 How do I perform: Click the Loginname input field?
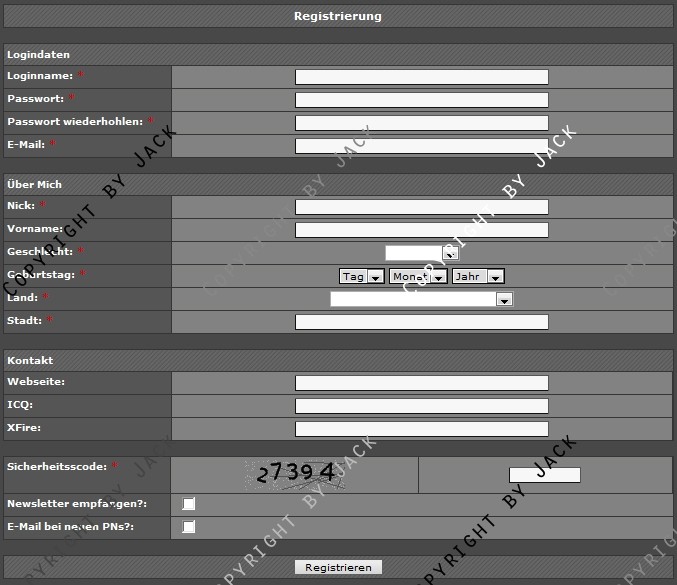click(x=421, y=77)
